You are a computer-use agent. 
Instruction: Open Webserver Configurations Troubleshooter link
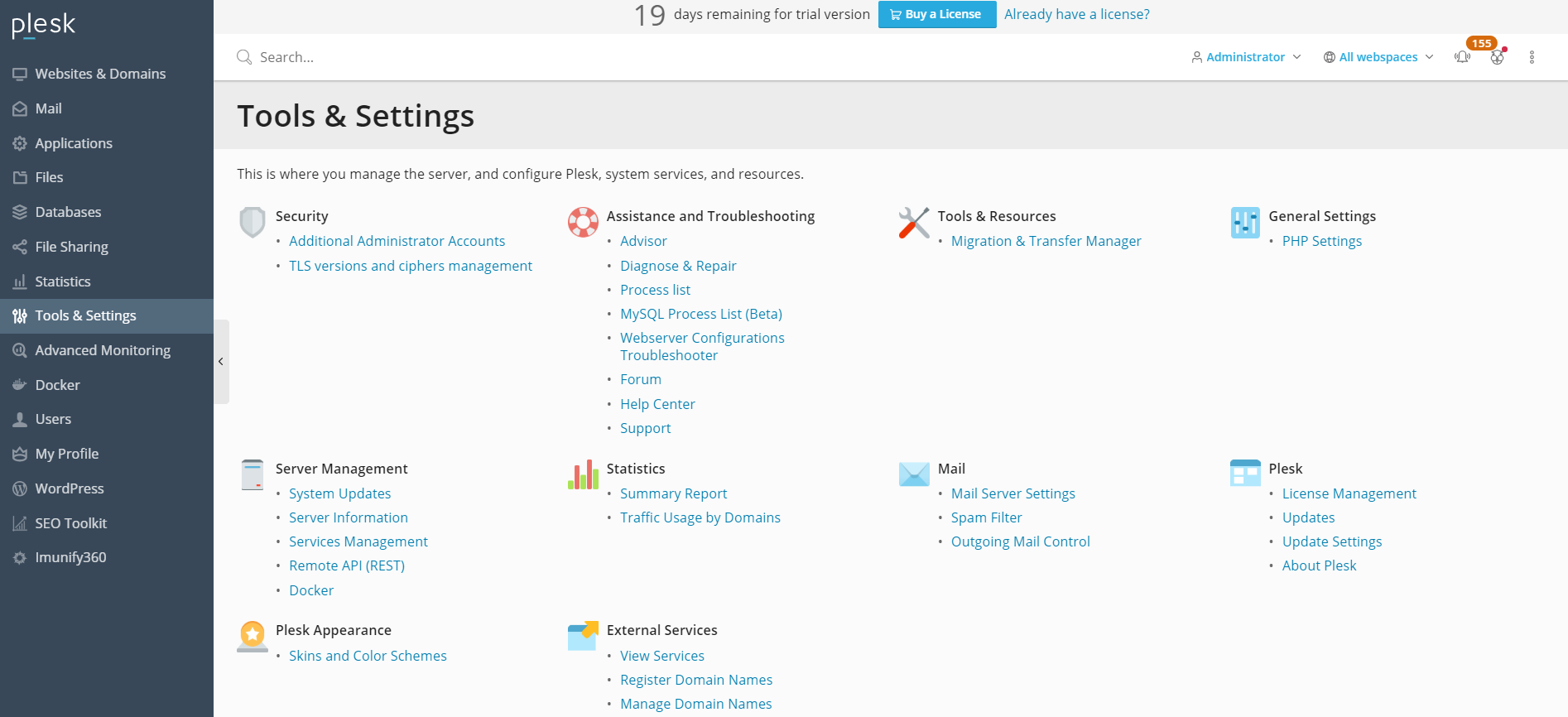pyautogui.click(x=702, y=346)
